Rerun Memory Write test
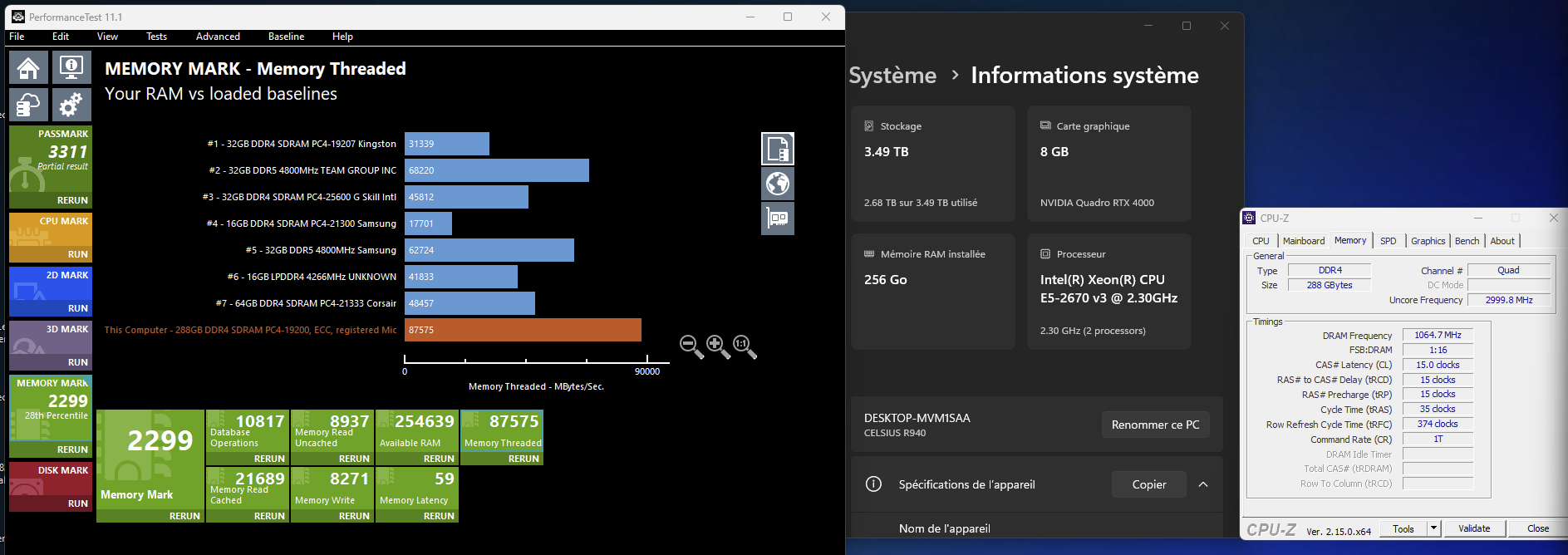1568x555 pixels. (354, 516)
